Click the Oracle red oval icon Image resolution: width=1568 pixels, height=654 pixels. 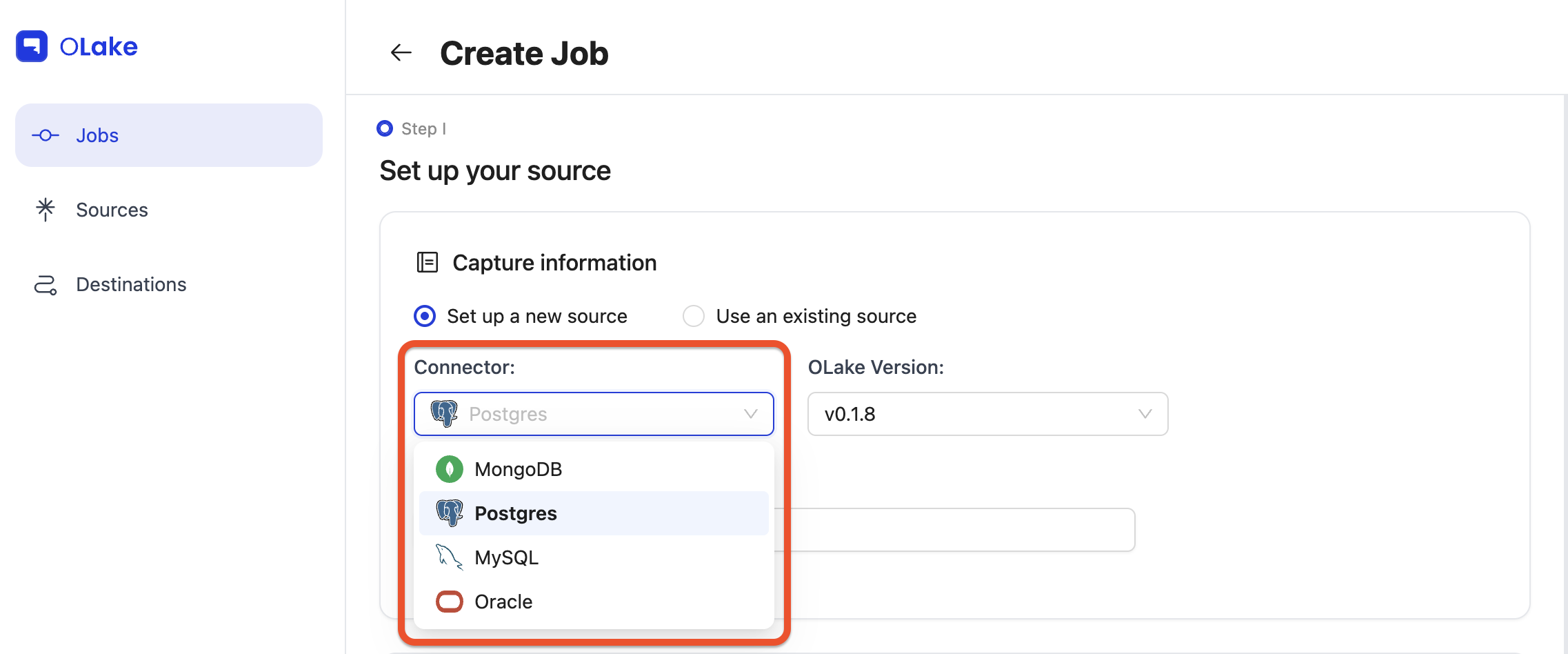(x=450, y=602)
